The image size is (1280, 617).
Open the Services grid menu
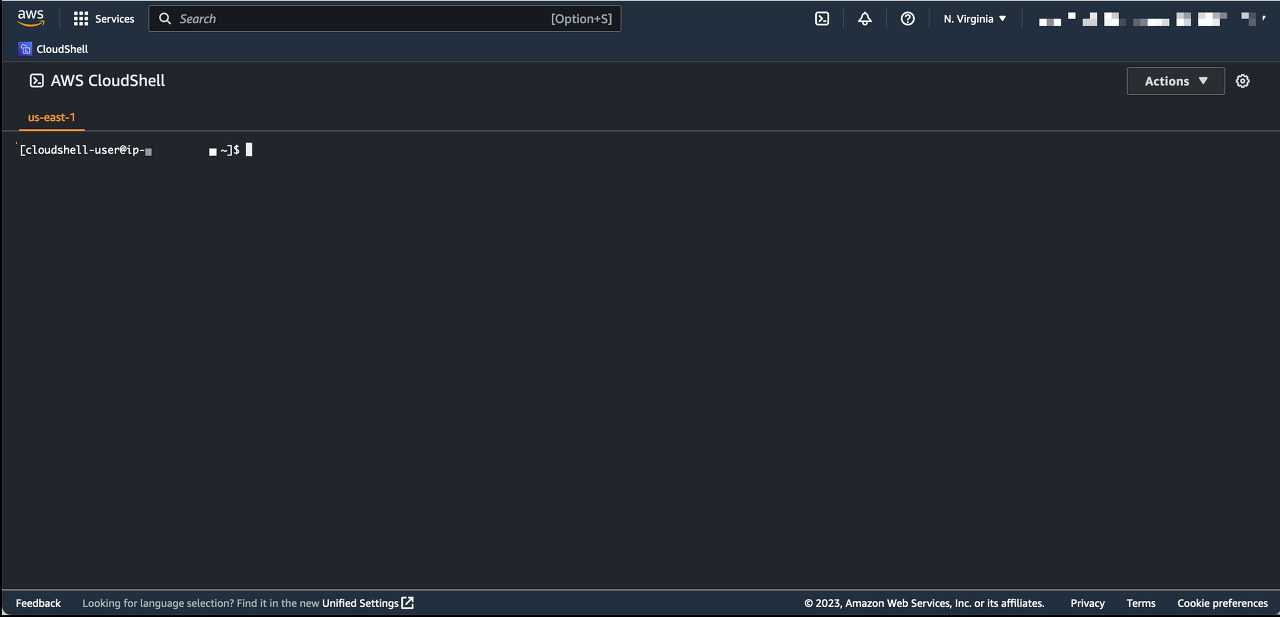(x=104, y=19)
